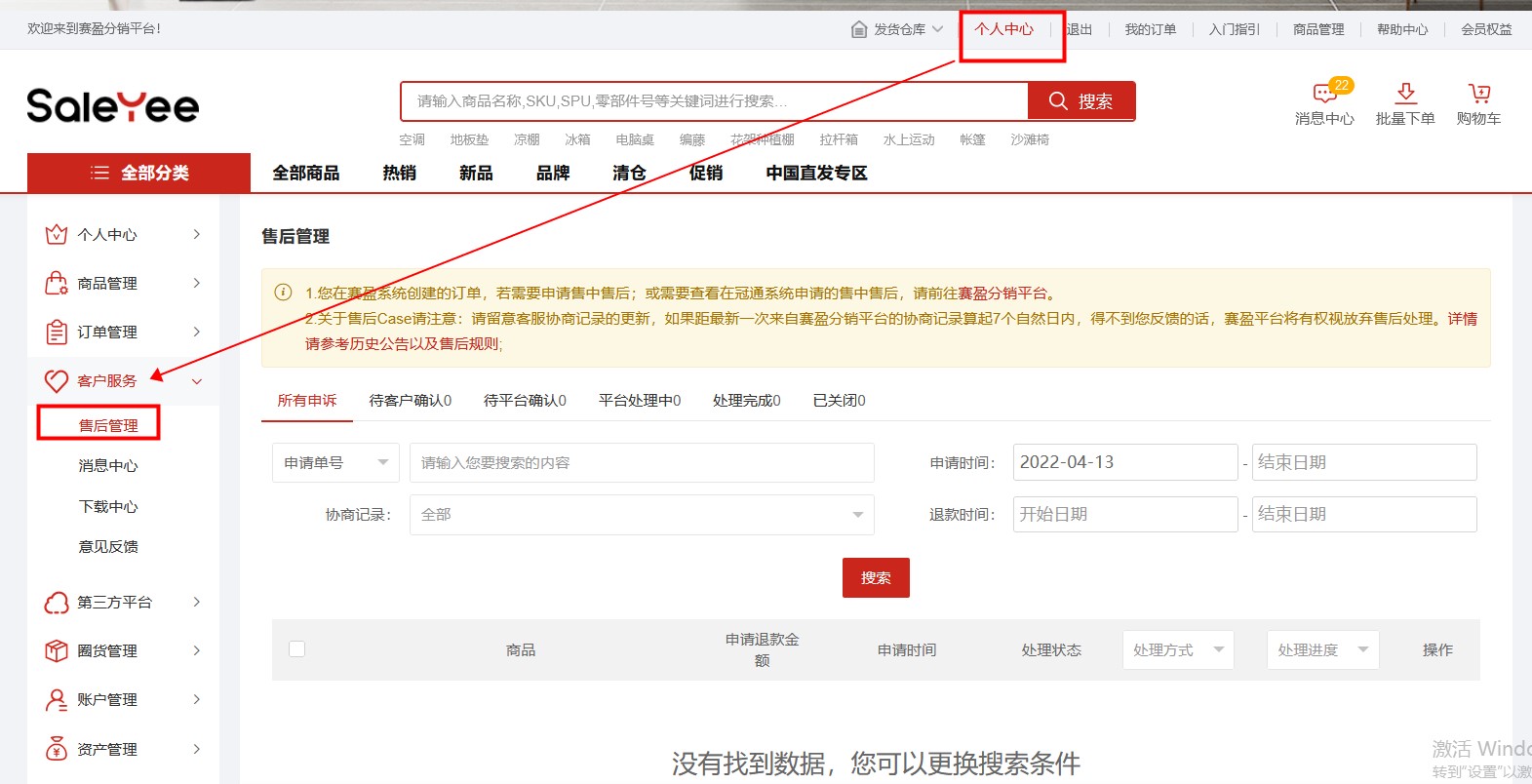
Task: Open the 处理方式 filter dropdown
Action: (x=1177, y=650)
